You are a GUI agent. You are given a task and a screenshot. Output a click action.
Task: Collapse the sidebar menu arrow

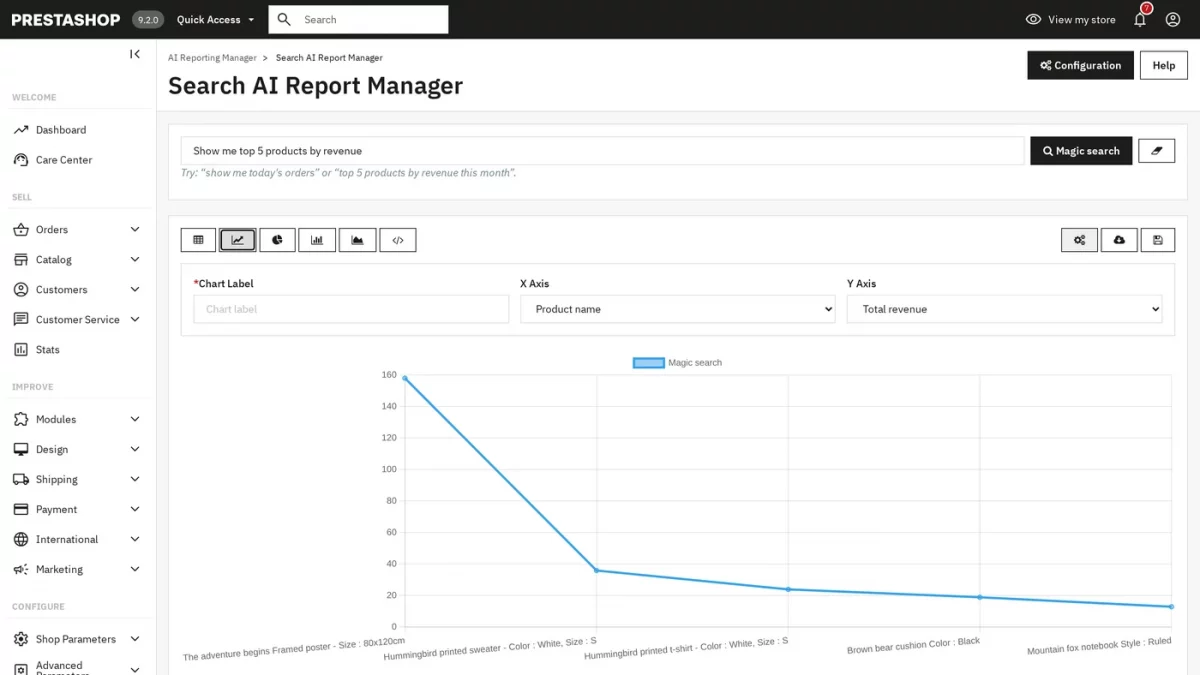pos(135,54)
